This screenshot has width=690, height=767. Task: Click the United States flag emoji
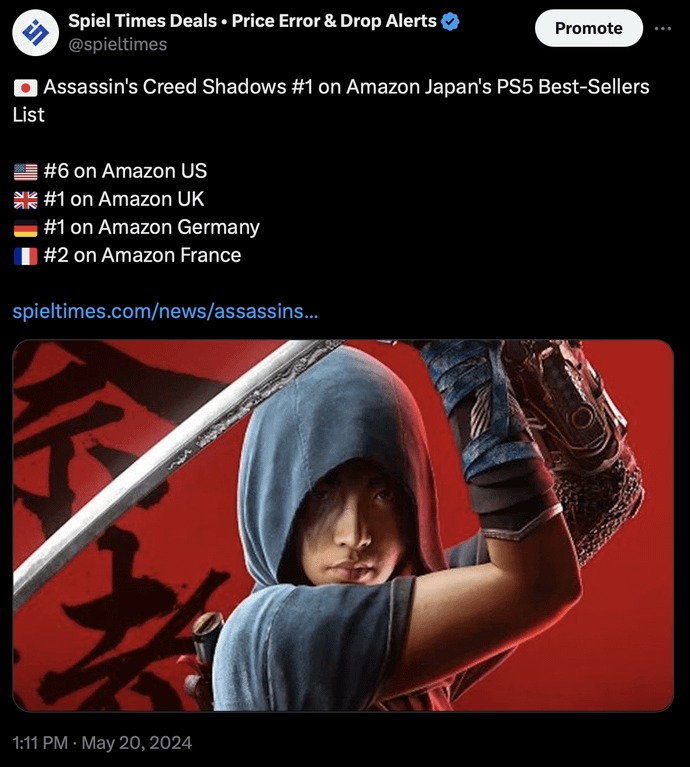25,172
